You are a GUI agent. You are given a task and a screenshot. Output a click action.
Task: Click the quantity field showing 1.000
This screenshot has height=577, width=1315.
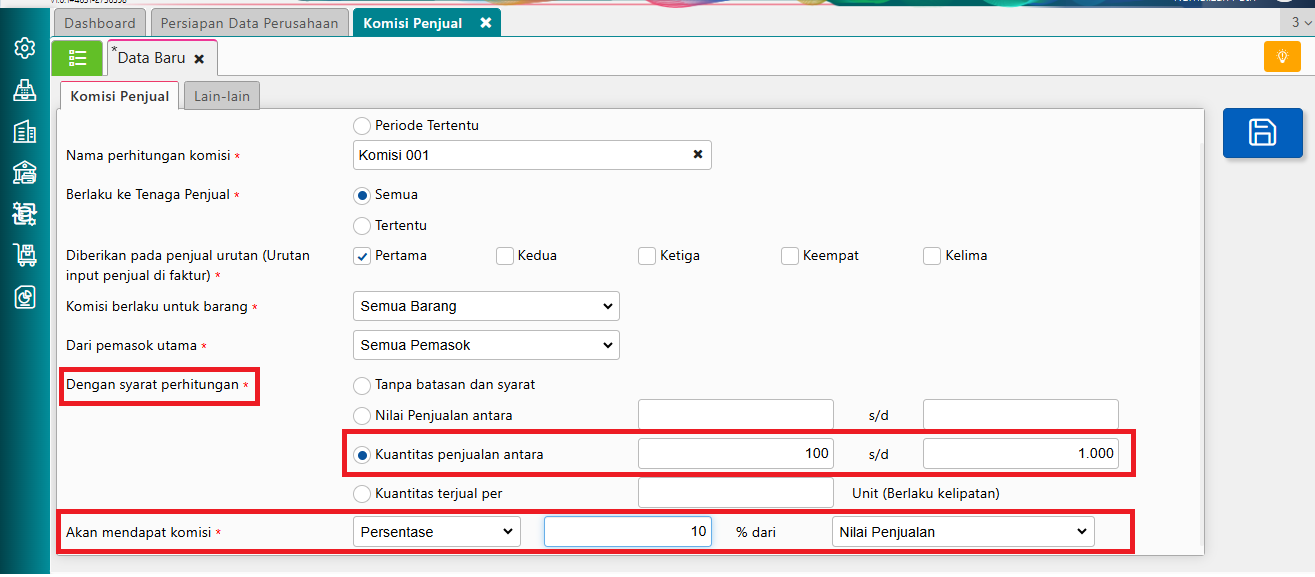(1021, 454)
